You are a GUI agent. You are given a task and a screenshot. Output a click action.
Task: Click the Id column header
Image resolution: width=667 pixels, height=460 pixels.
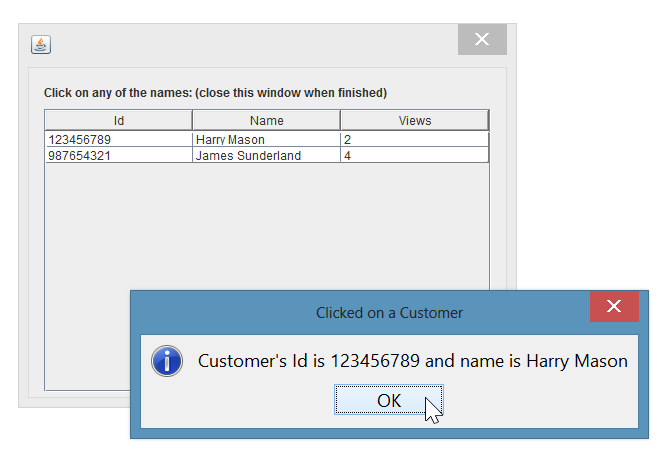(x=119, y=120)
